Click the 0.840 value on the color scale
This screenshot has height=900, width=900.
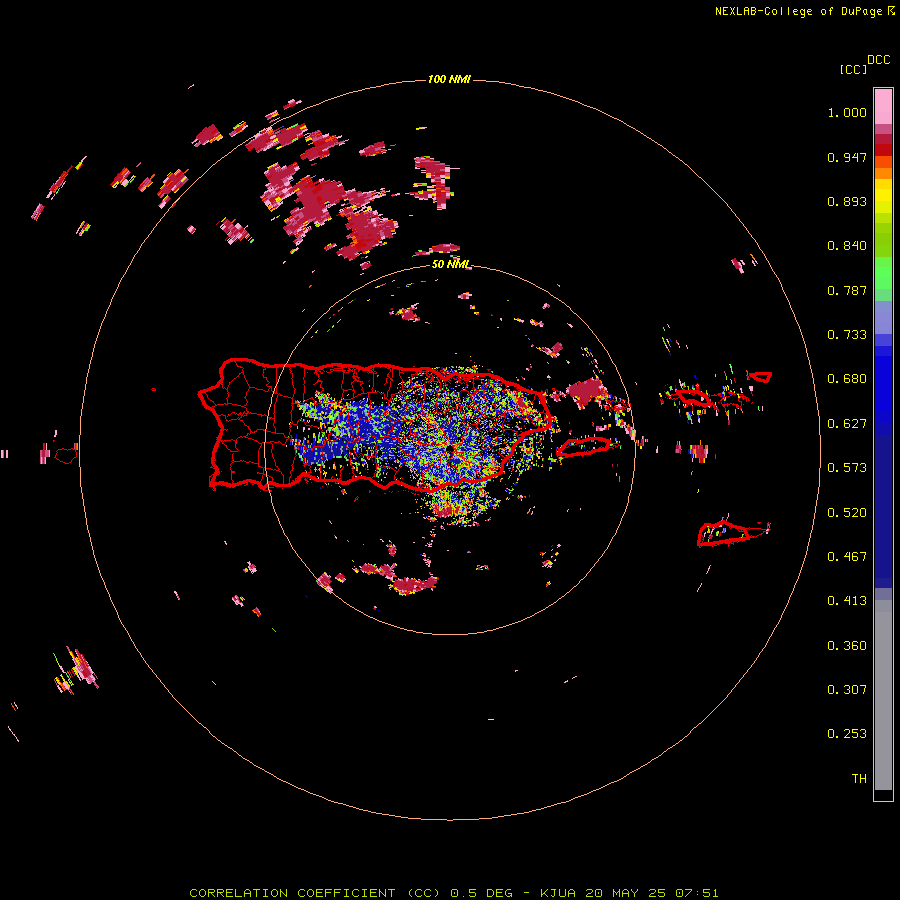(x=847, y=246)
